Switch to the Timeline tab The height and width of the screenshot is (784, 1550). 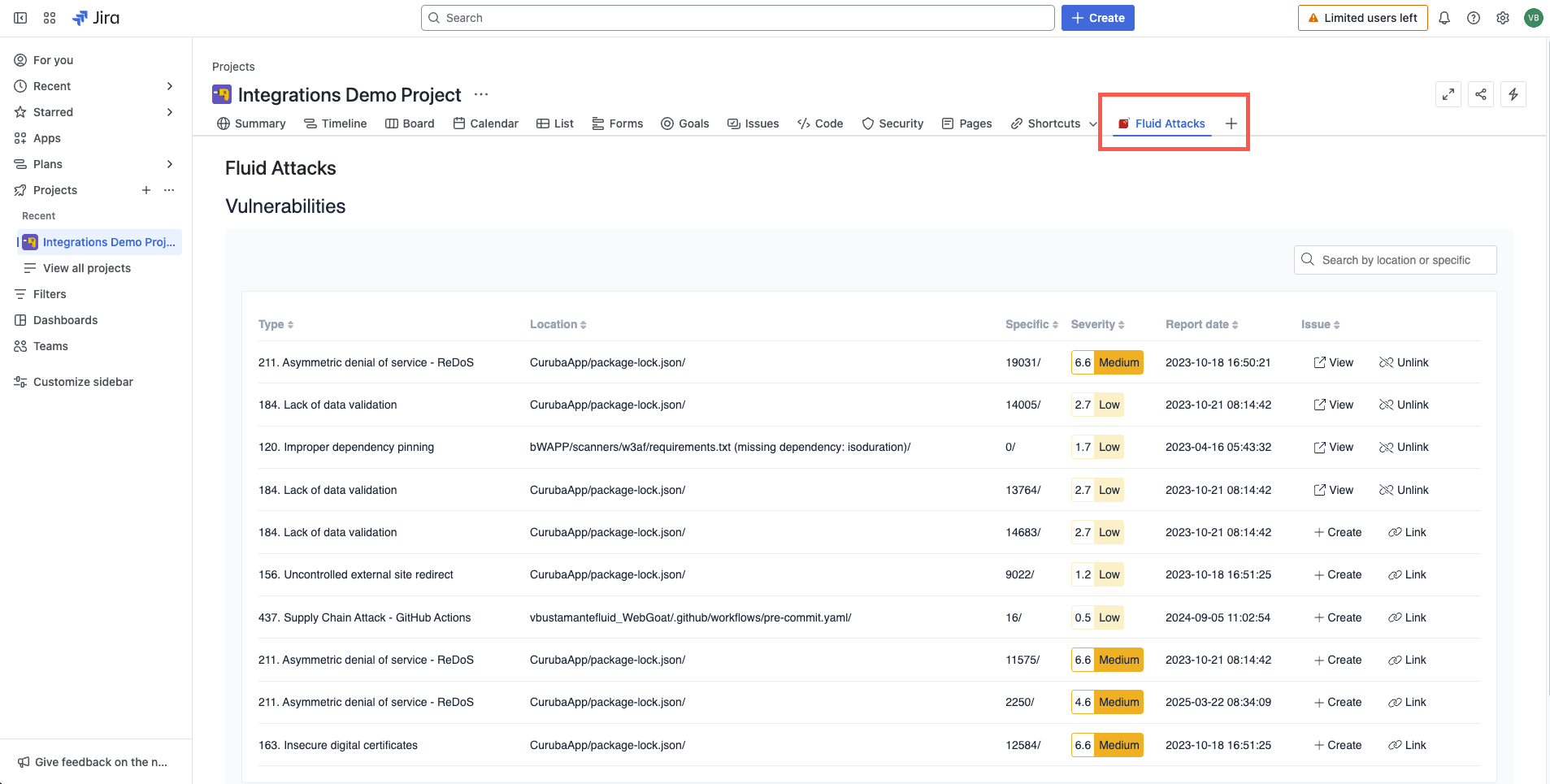click(x=335, y=123)
